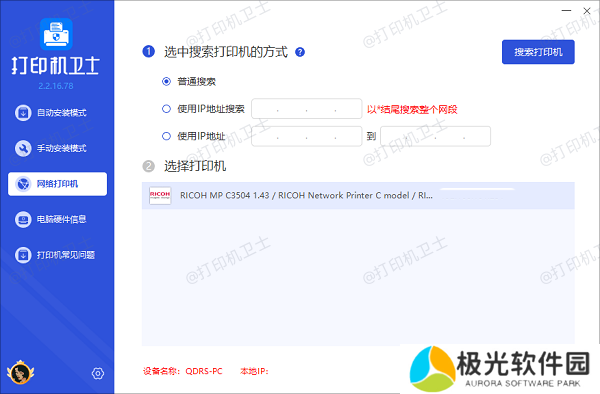This screenshot has width=600, height=394.
Task: Open 打印机常见问题 menu item
Action: (57, 255)
